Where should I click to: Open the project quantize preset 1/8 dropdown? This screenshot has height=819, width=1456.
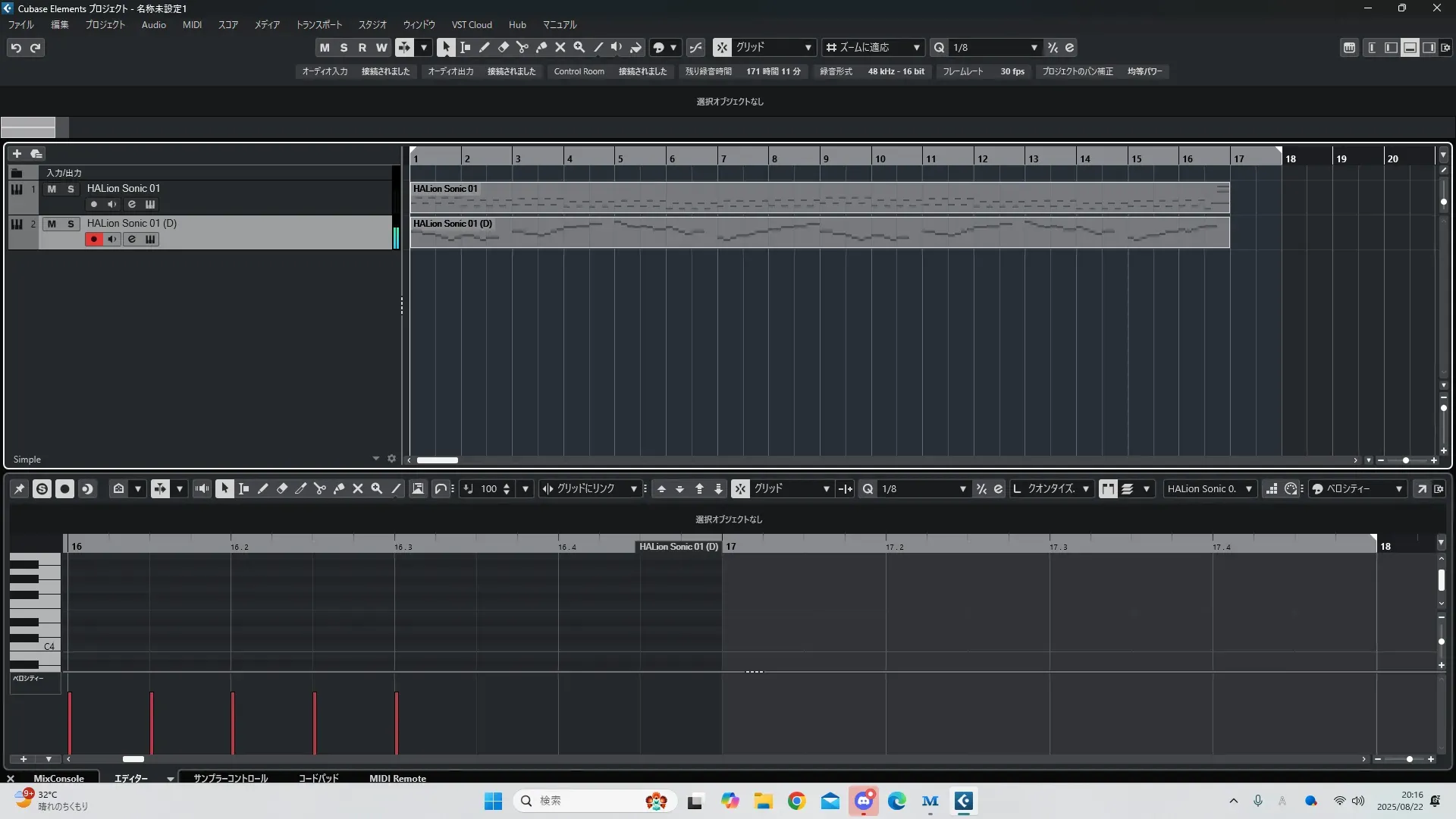(x=1034, y=48)
